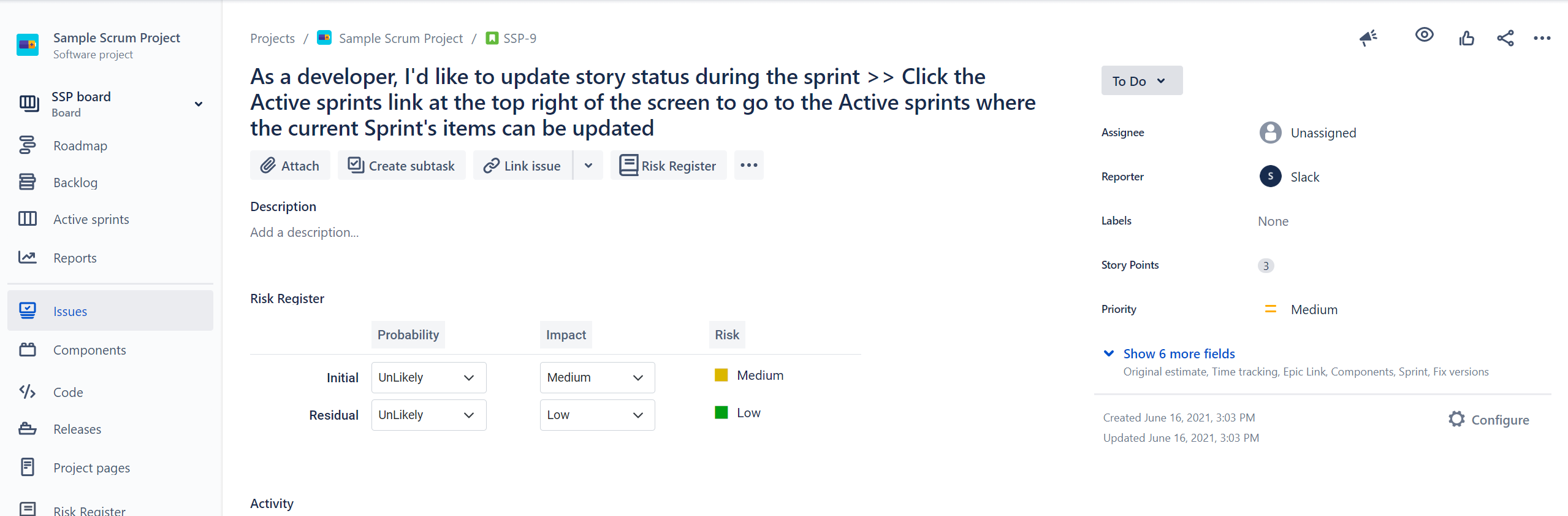Open the To Do status dropdown
Screen dimensions: 1568x516
1141,81
